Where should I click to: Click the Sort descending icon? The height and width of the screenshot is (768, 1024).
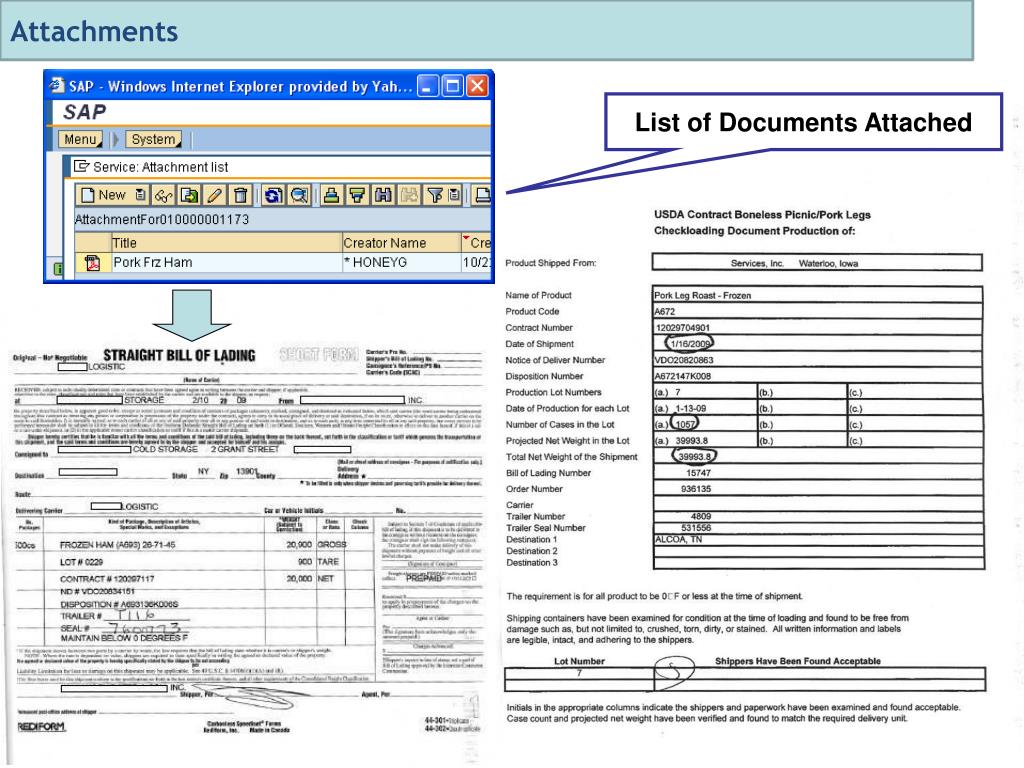point(357,195)
